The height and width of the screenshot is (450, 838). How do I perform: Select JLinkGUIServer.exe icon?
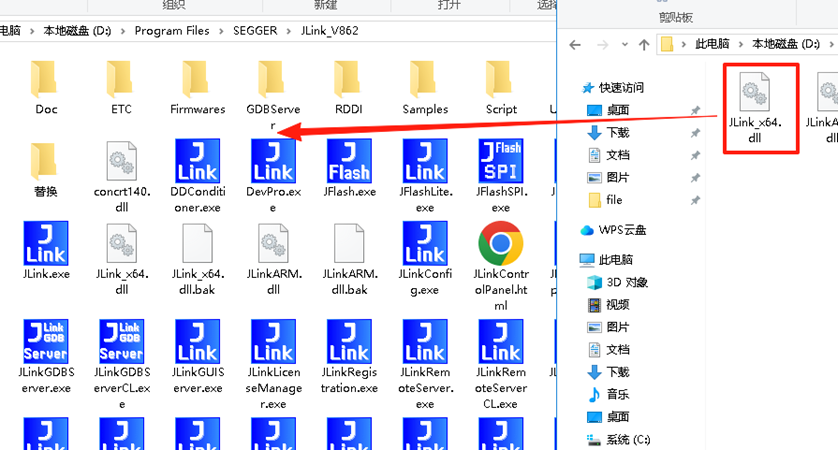click(197, 342)
